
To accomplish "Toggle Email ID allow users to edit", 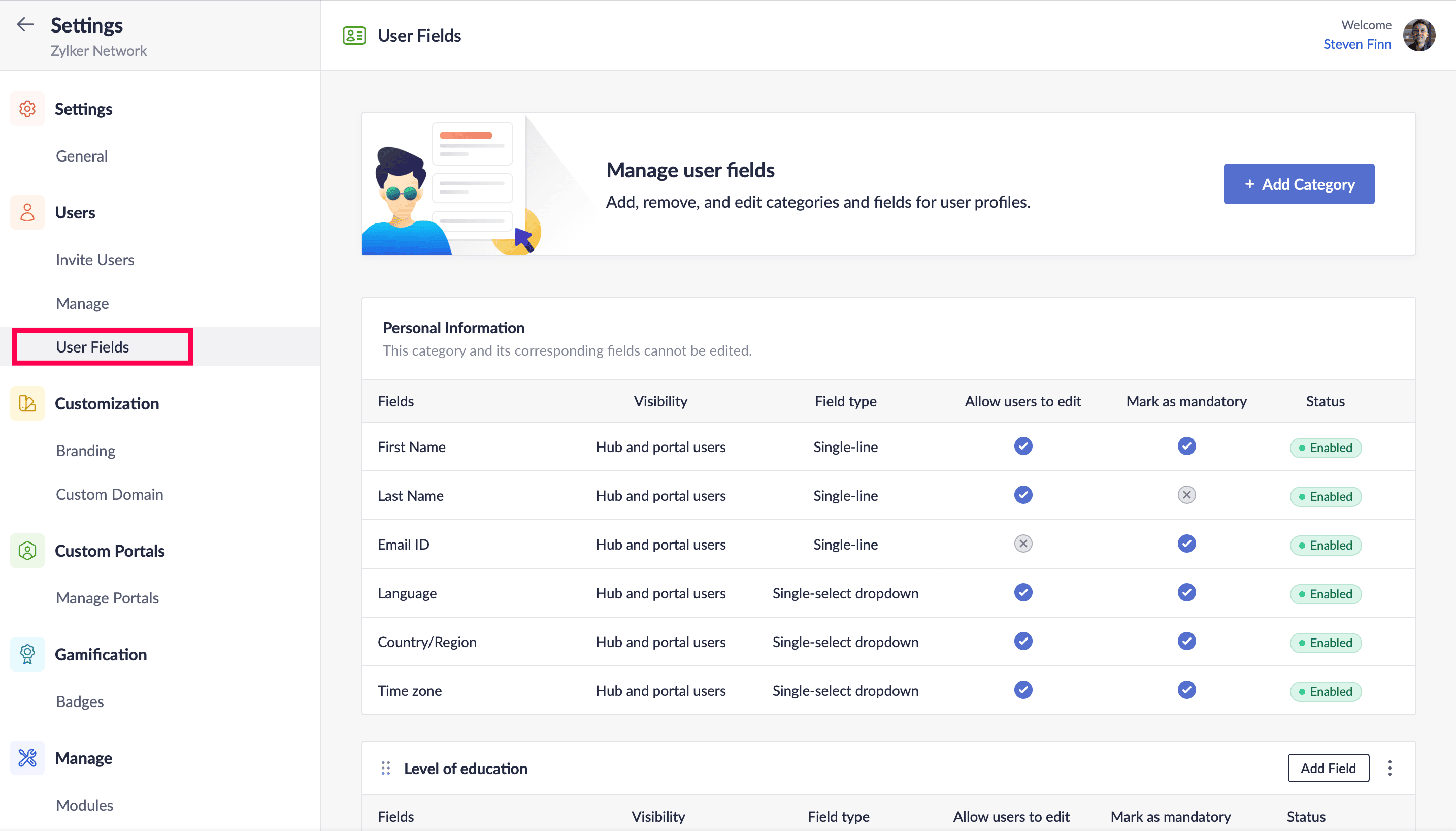I will point(1023,544).
